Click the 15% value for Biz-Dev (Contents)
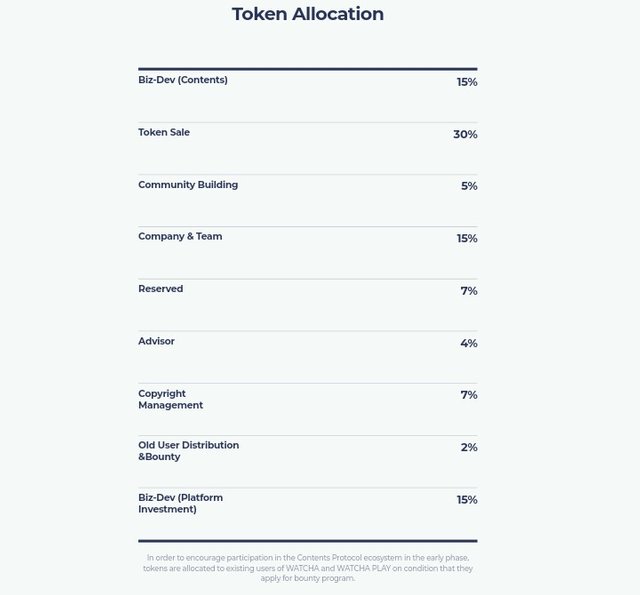Viewport: 640px width, 595px height. point(467,82)
